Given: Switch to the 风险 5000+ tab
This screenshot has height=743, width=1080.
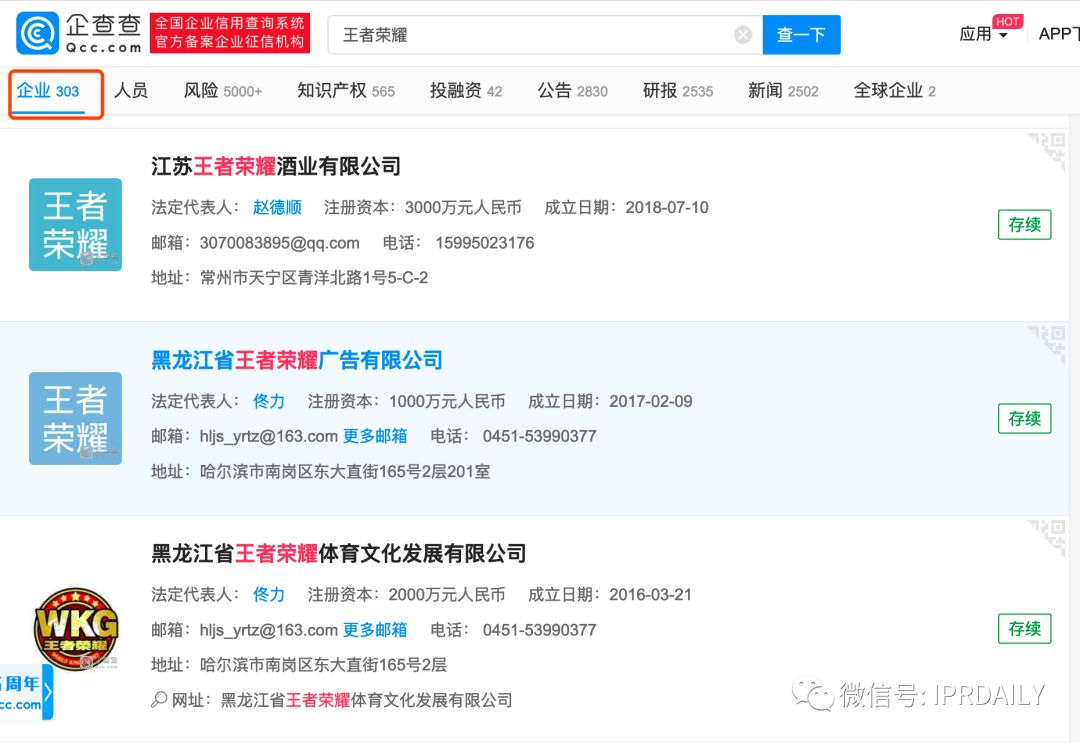Looking at the screenshot, I should (x=222, y=90).
